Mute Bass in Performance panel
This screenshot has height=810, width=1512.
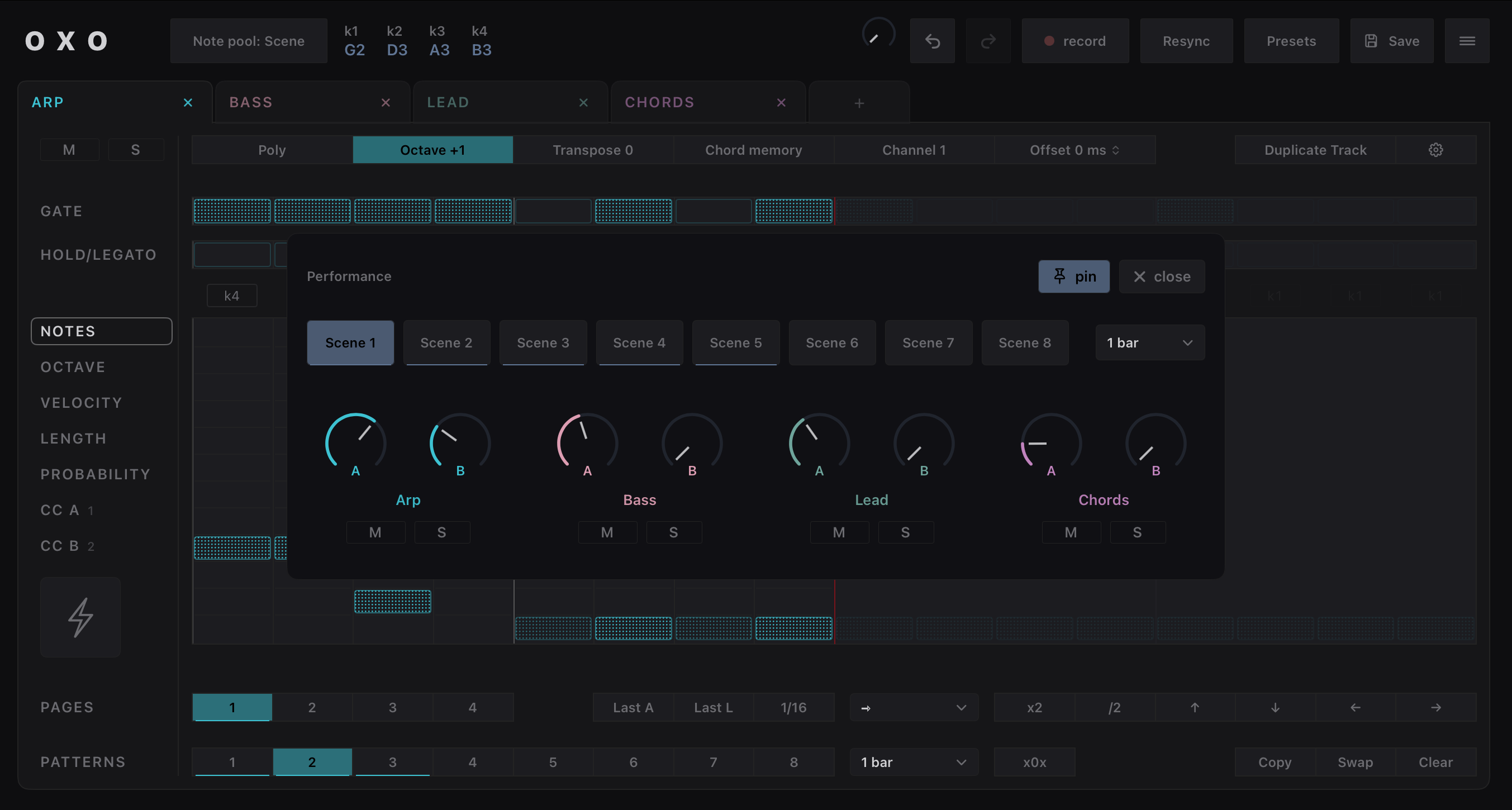[607, 532]
